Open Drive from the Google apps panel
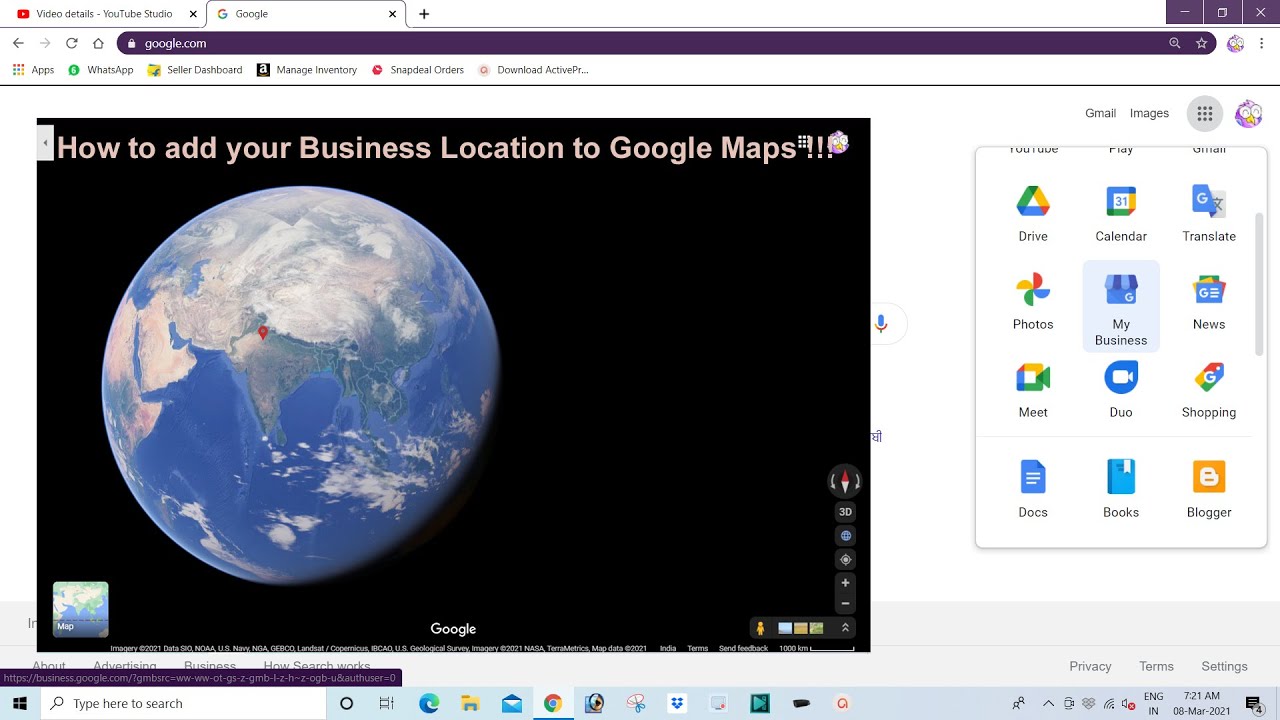The width and height of the screenshot is (1280, 720). click(x=1033, y=214)
